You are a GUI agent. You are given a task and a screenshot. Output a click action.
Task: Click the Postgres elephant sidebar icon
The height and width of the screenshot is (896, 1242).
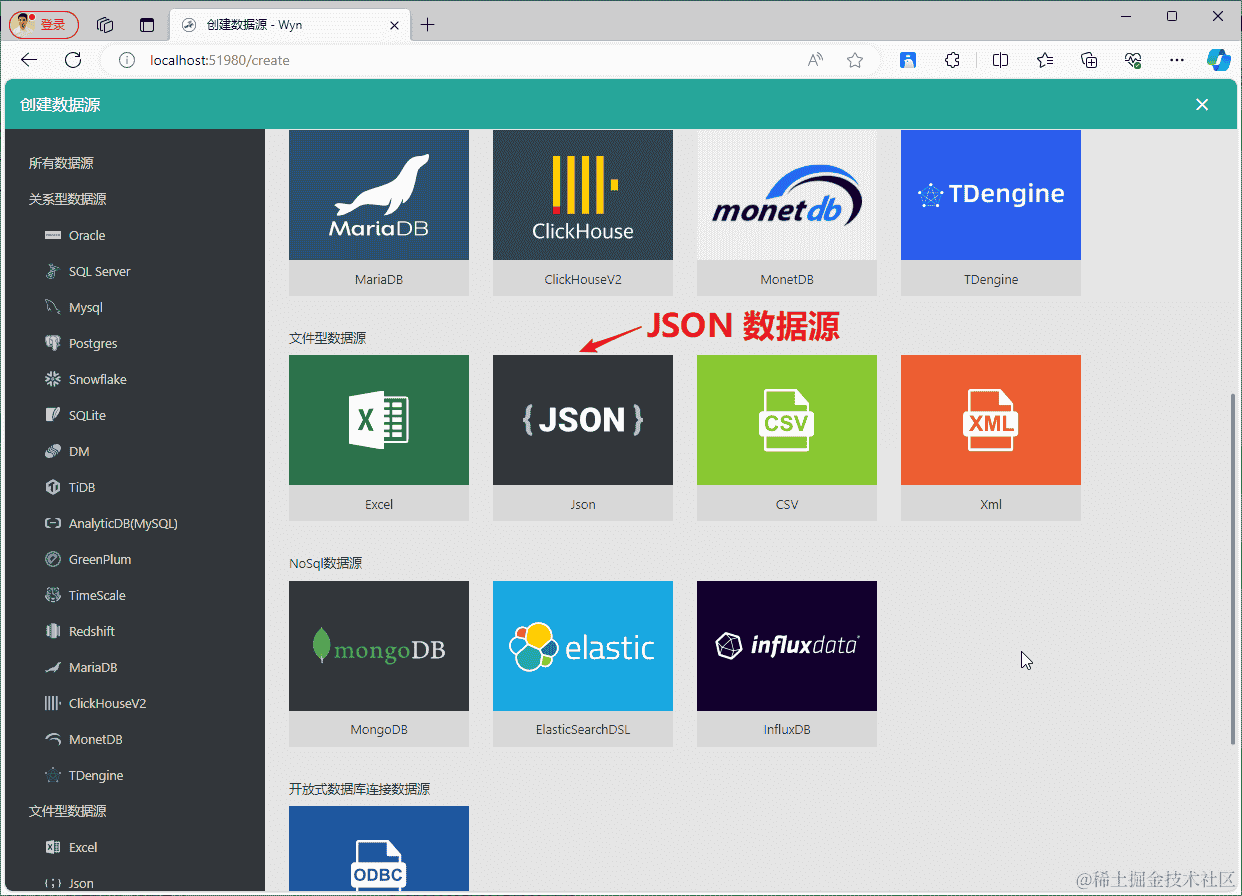pyautogui.click(x=53, y=343)
